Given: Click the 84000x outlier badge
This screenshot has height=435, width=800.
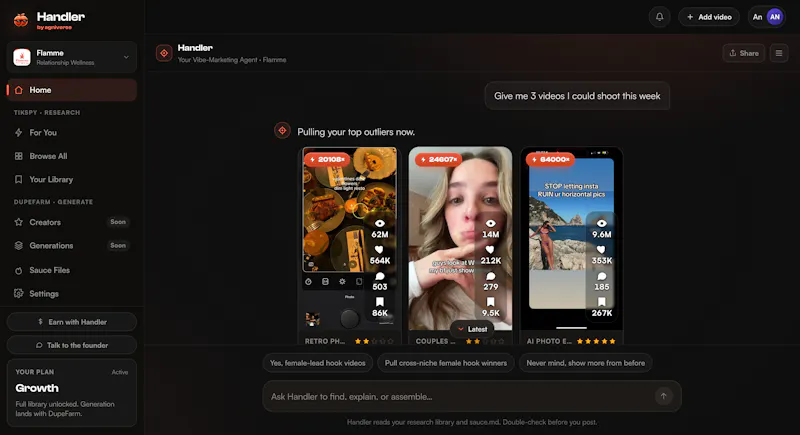Looking at the screenshot, I should click(x=550, y=160).
